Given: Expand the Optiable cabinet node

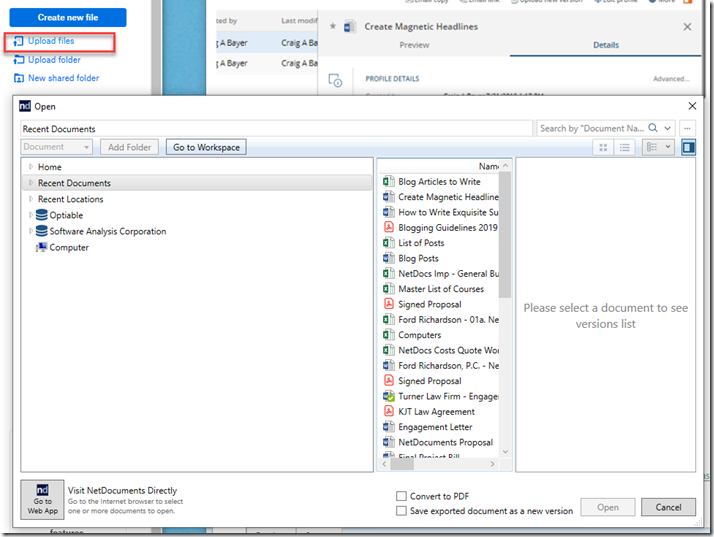Looking at the screenshot, I should coord(31,215).
